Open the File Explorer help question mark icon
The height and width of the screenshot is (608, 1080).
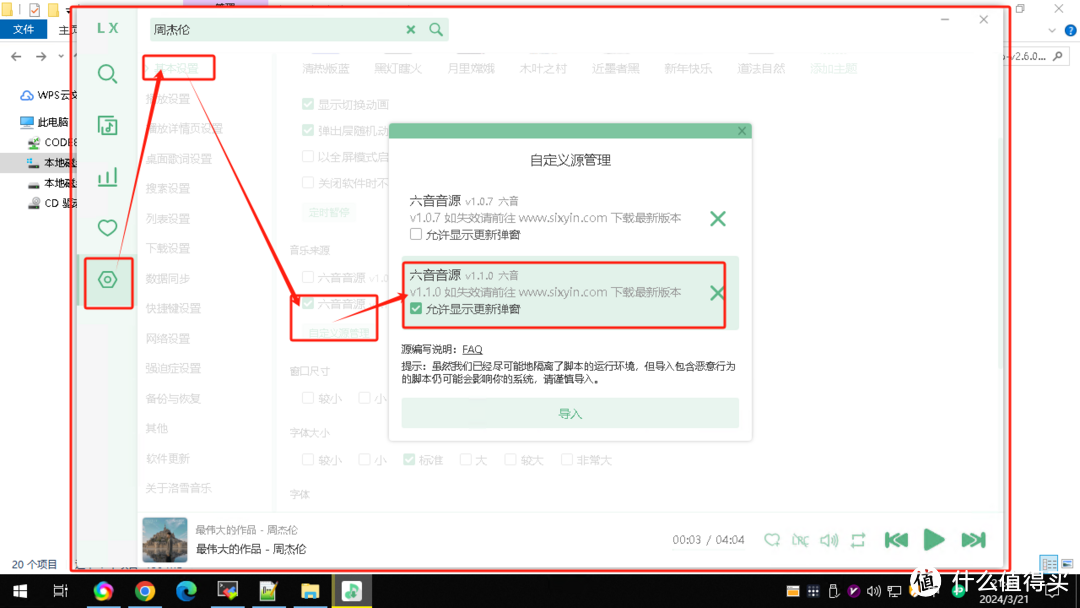tap(1070, 30)
